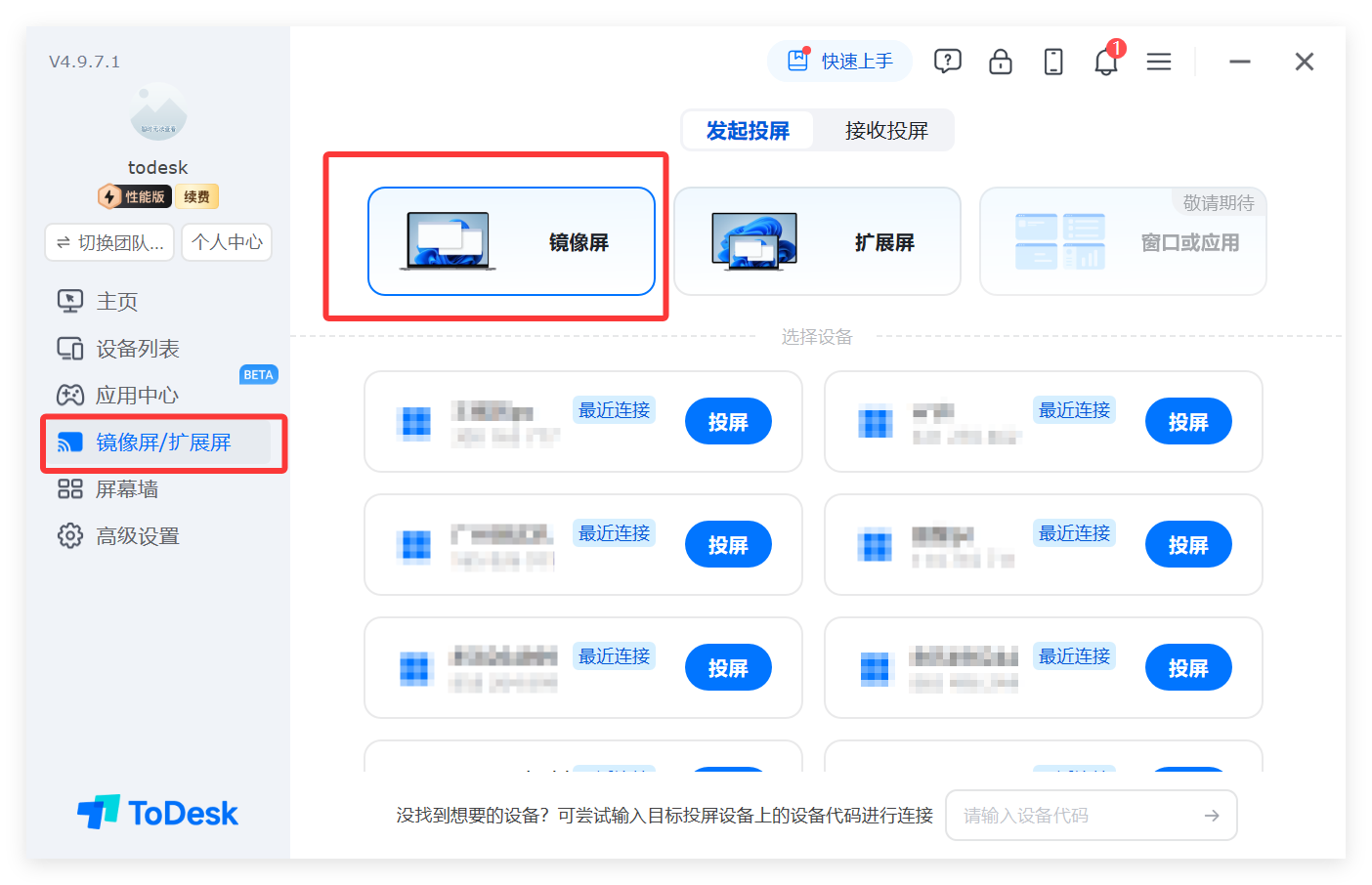Image resolution: width=1372 pixels, height=885 pixels.
Task: Click 最近连接 tag on second row right device
Action: [x=1074, y=532]
